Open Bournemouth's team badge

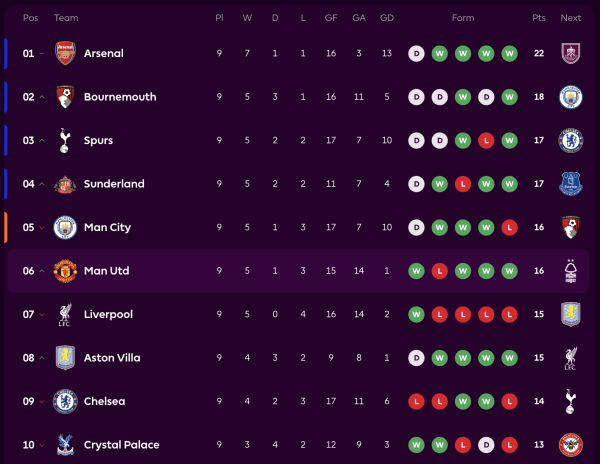[65, 97]
